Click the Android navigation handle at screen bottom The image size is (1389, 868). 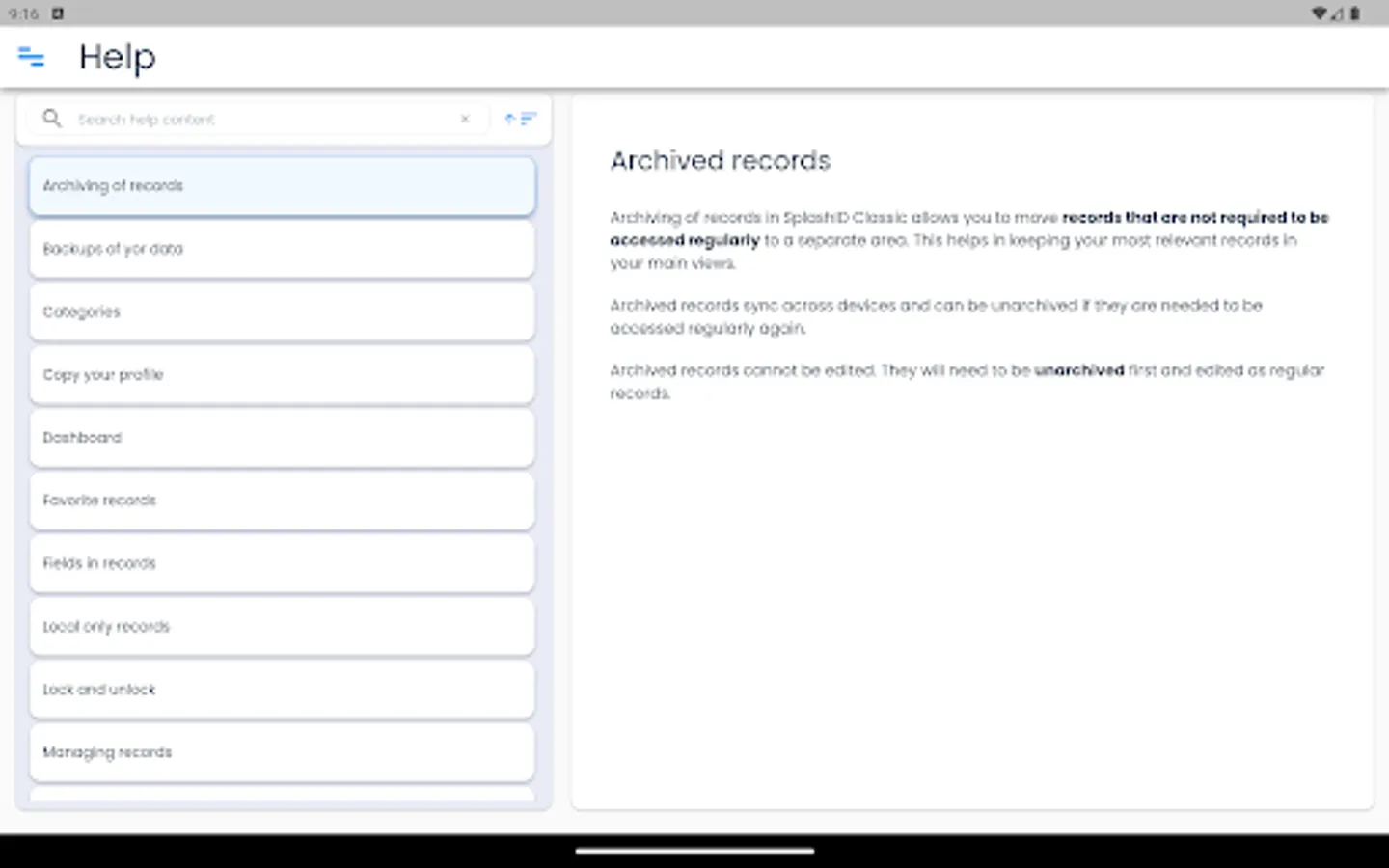pos(694,853)
